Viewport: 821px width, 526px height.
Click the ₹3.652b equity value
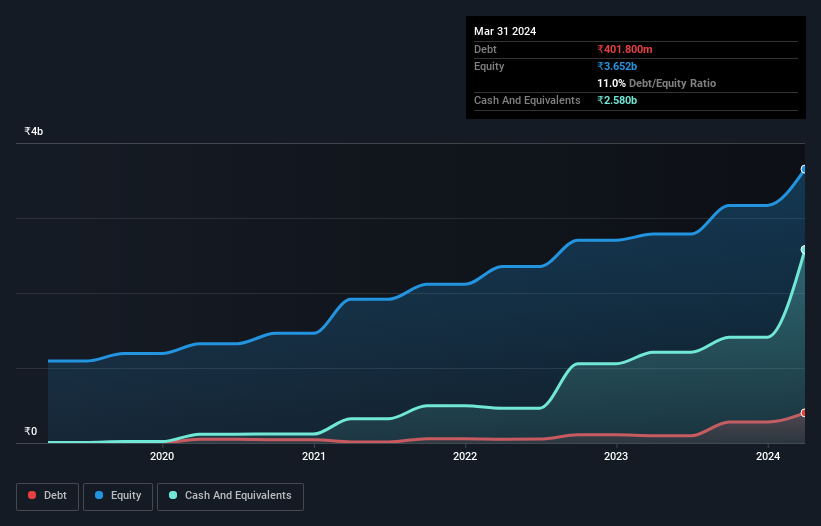tap(617, 66)
